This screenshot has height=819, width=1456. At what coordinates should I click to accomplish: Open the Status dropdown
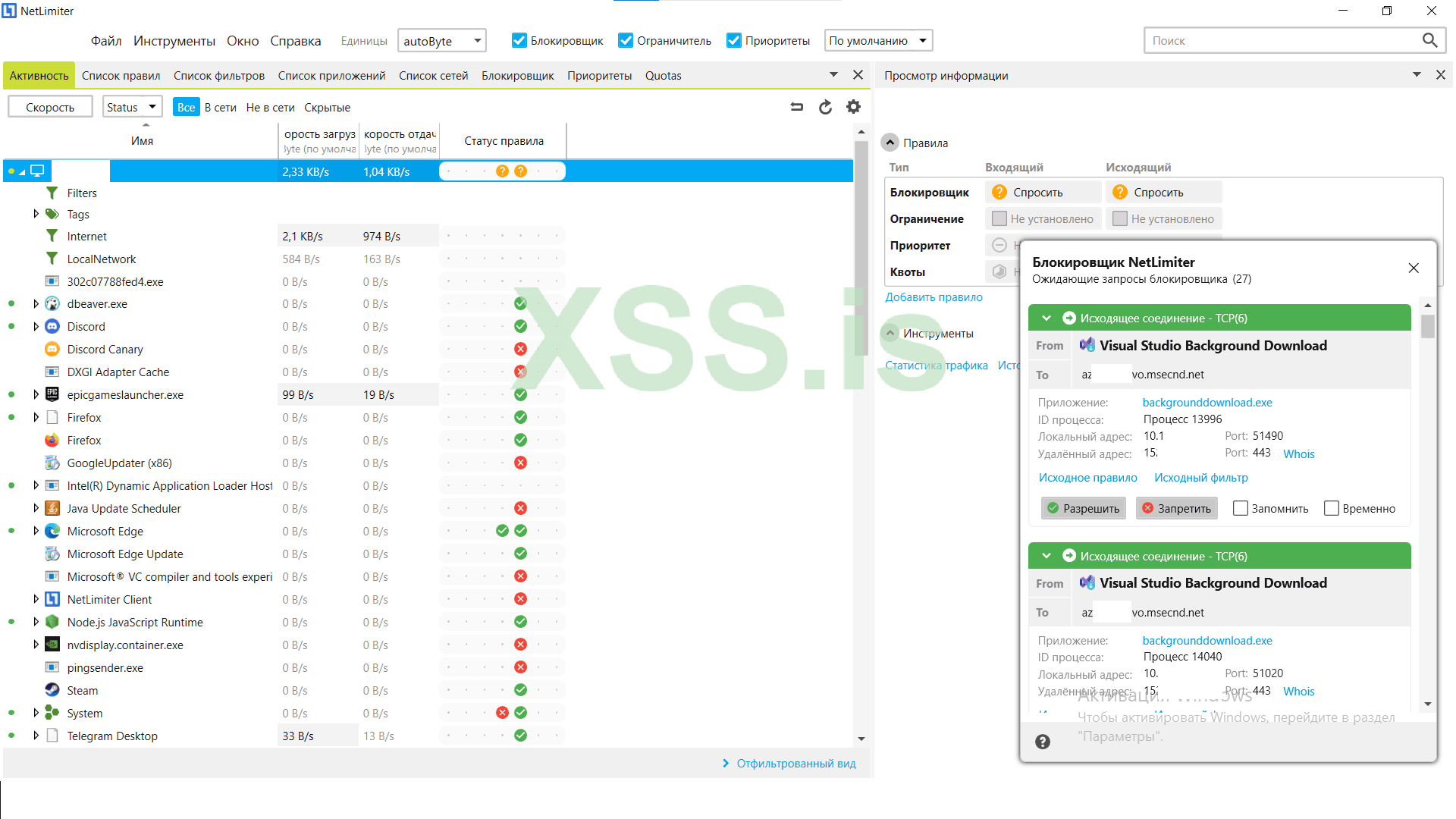click(132, 107)
